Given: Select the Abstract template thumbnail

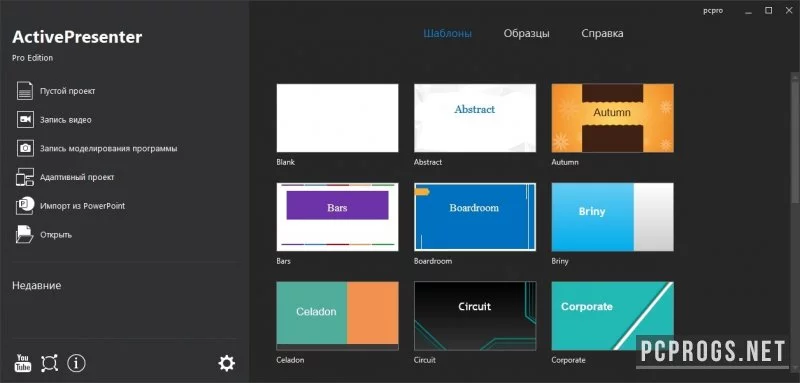Looking at the screenshot, I should [x=475, y=118].
